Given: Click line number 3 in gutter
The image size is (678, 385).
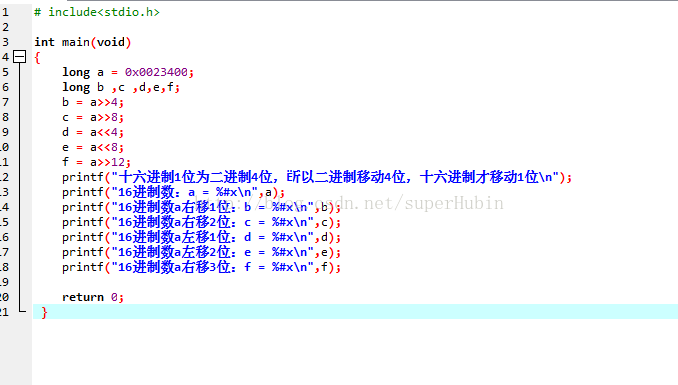Looking at the screenshot, I should (x=5, y=42).
